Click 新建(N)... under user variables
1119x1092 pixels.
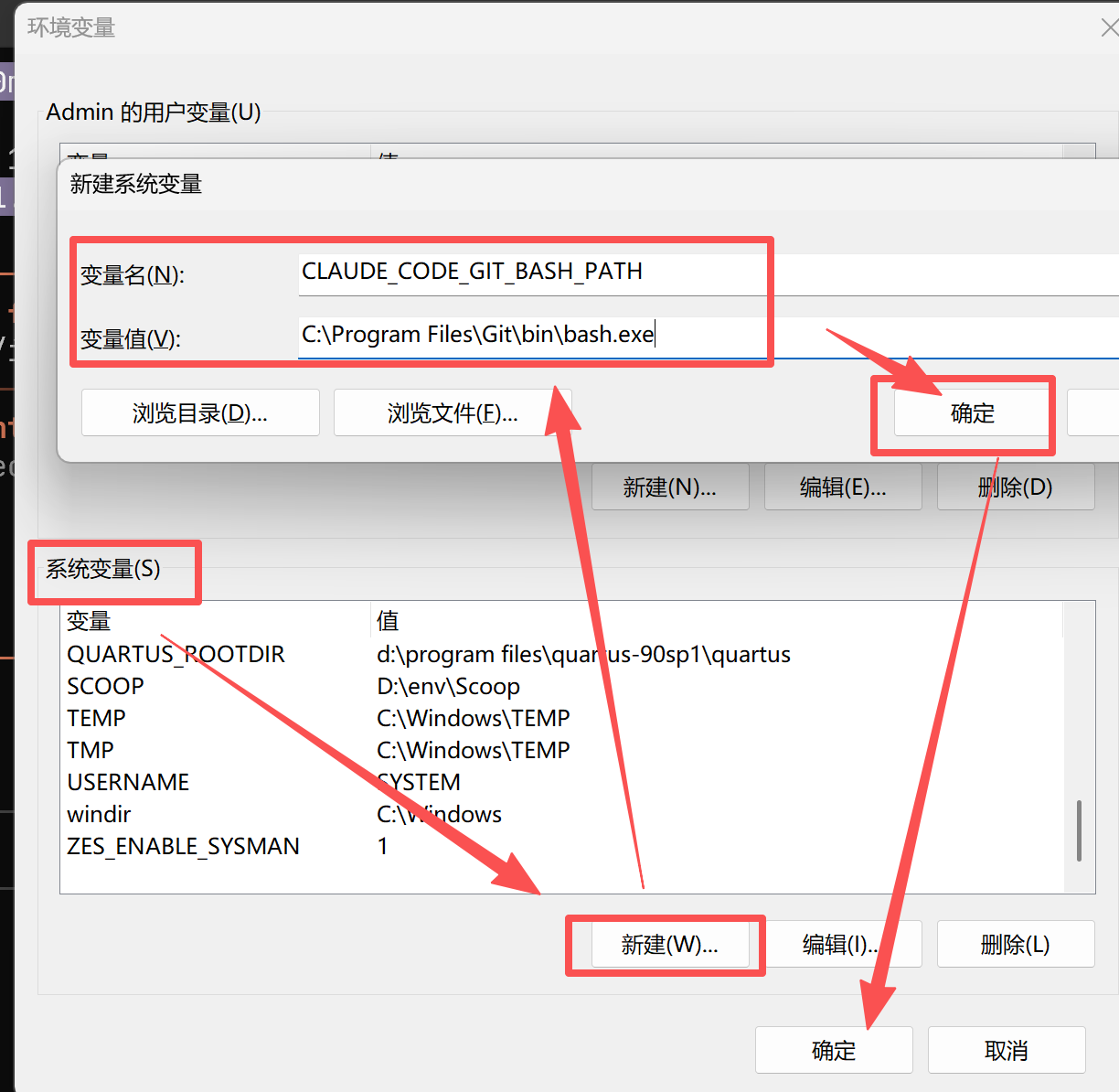pyautogui.click(x=670, y=487)
